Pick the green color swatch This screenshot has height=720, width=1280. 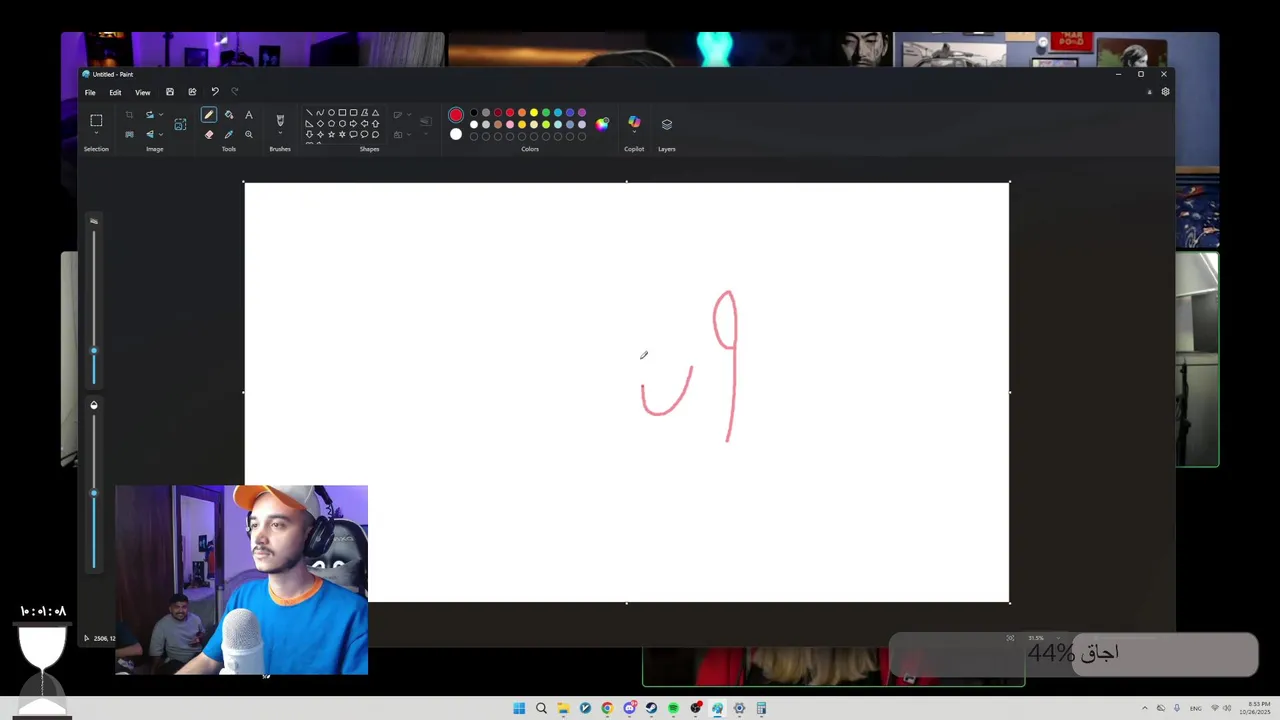(x=546, y=113)
